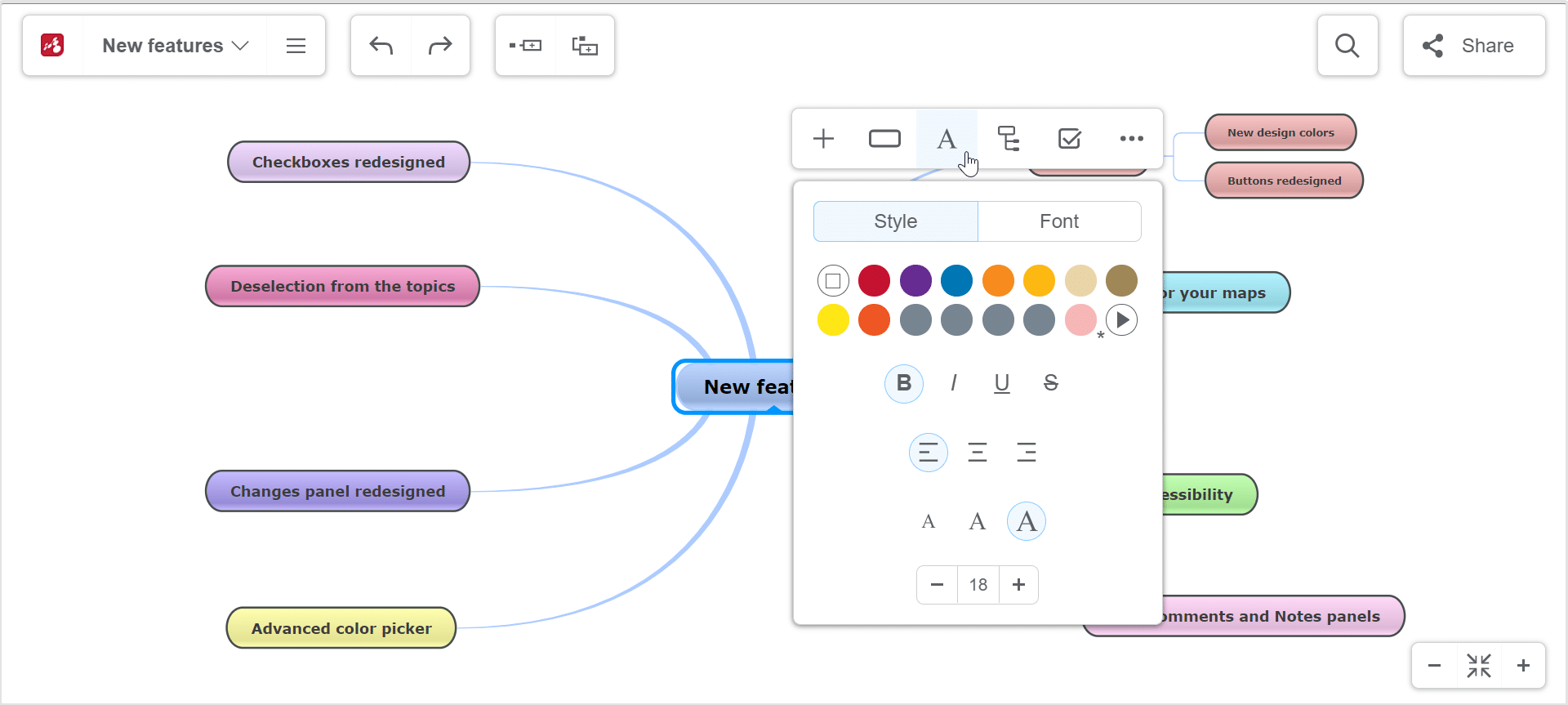Image resolution: width=1568 pixels, height=705 pixels.
Task: Select the Checkboxes redesigned topic
Action: 349,162
